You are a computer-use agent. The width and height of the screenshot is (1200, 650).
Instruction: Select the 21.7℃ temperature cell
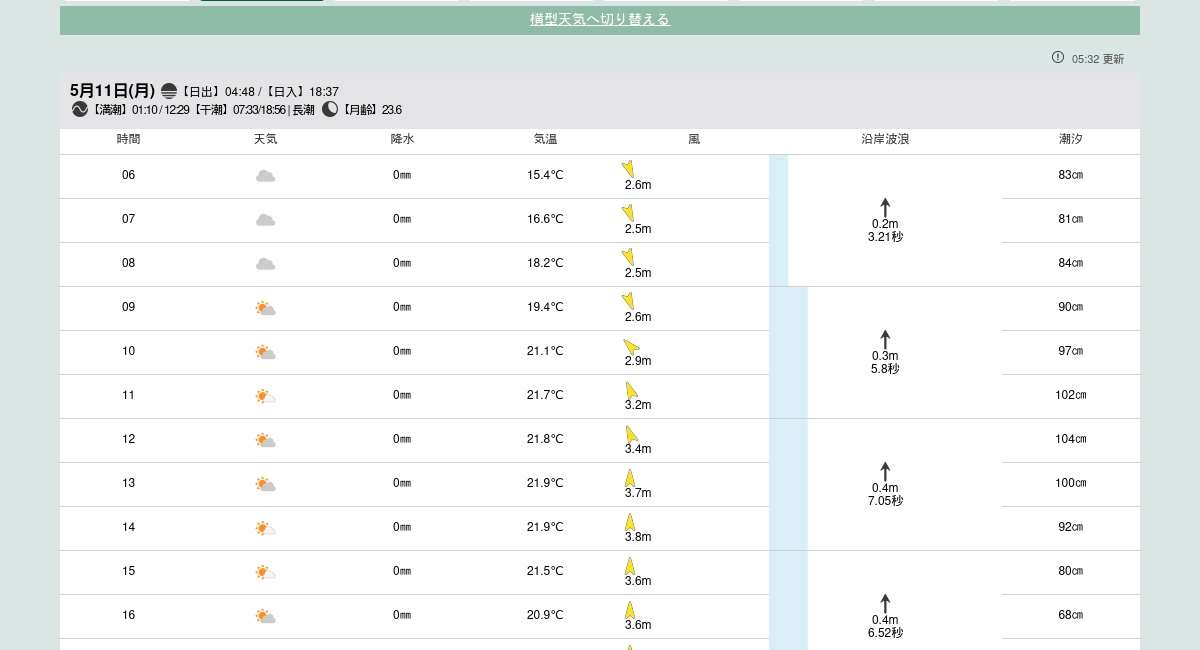(545, 395)
